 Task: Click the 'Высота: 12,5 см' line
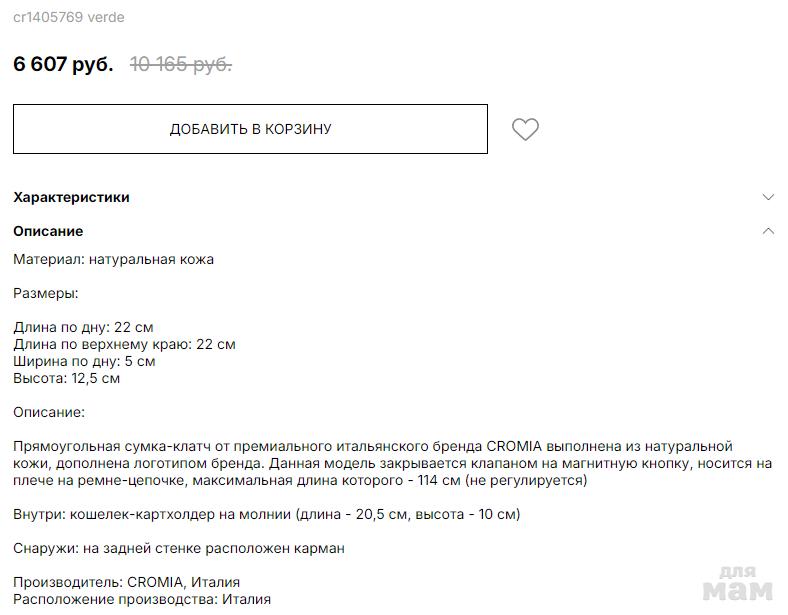coord(67,378)
